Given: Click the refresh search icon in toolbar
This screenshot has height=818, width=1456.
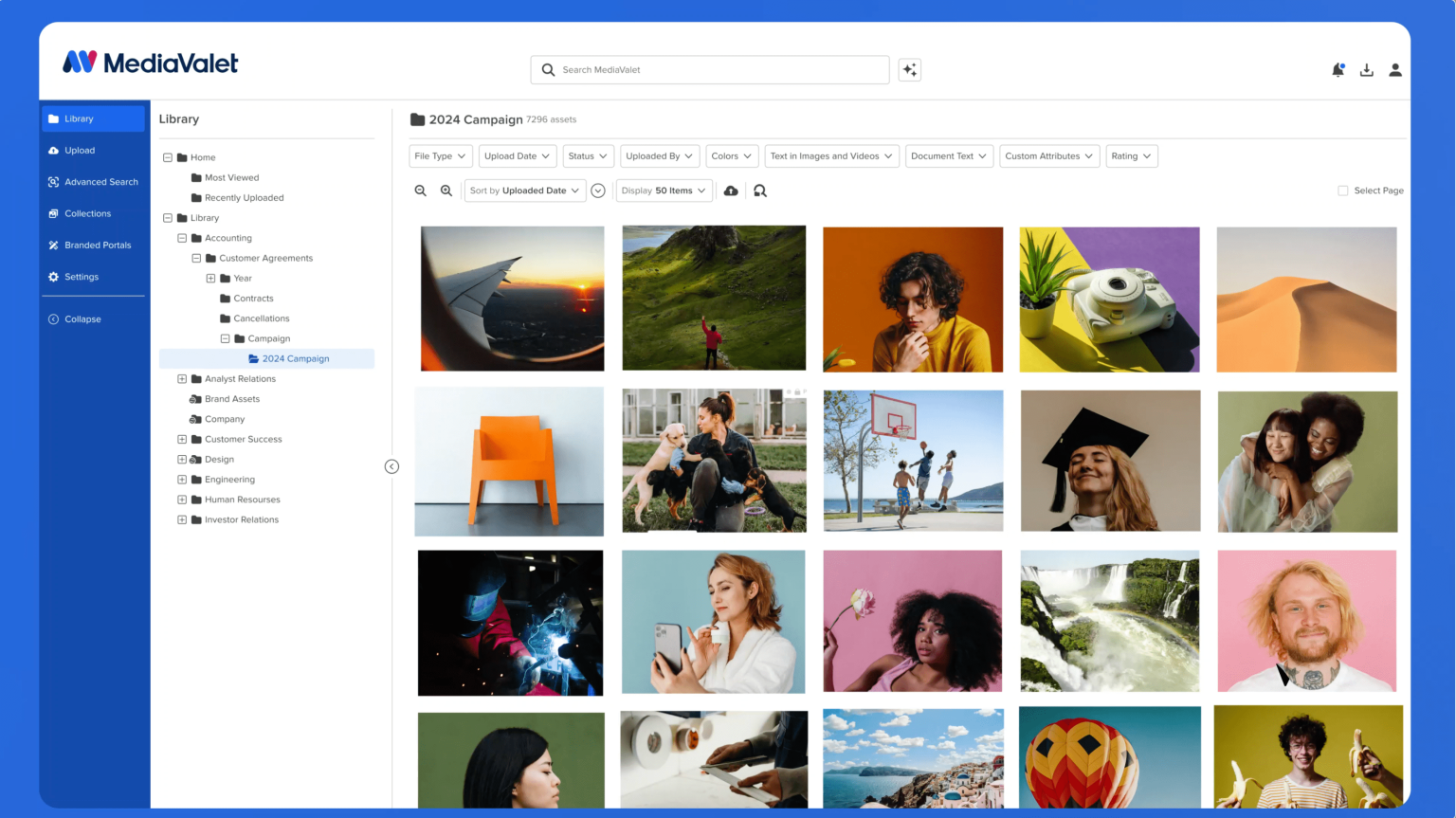Looking at the screenshot, I should 760,191.
